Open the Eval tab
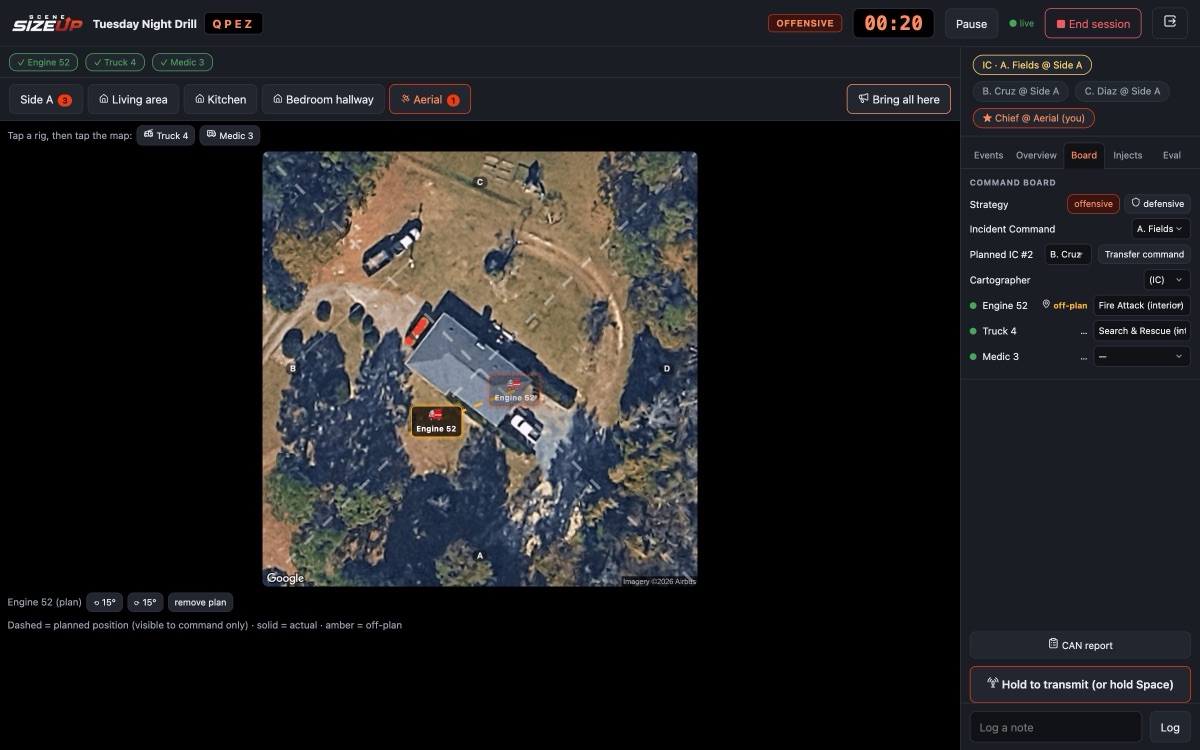This screenshot has height=750, width=1200. (1171, 155)
